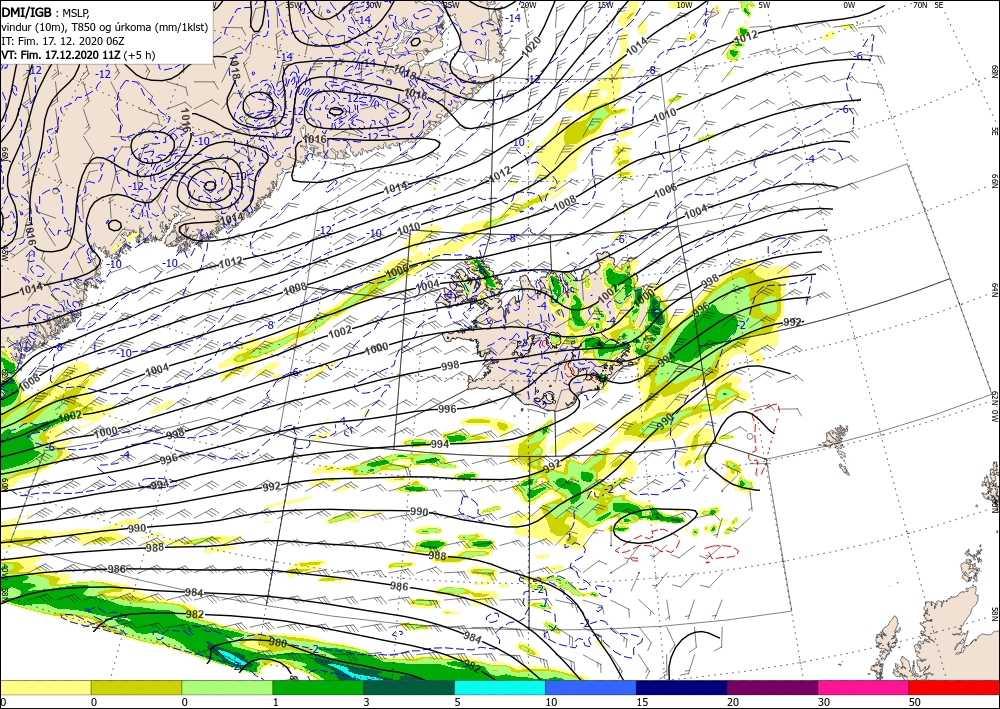1000x709 pixels.
Task: Click the '68N' latitude label on right edge
Action: (x=994, y=71)
